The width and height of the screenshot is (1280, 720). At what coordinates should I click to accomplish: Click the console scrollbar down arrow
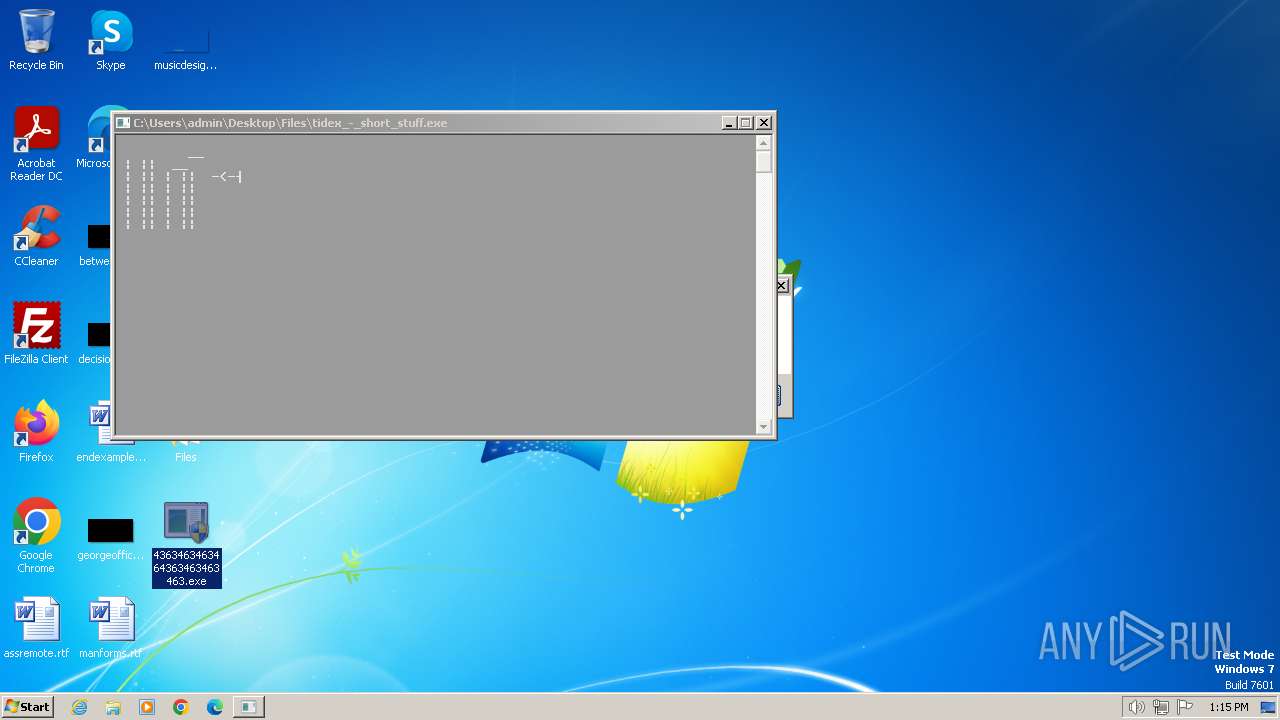coord(764,427)
